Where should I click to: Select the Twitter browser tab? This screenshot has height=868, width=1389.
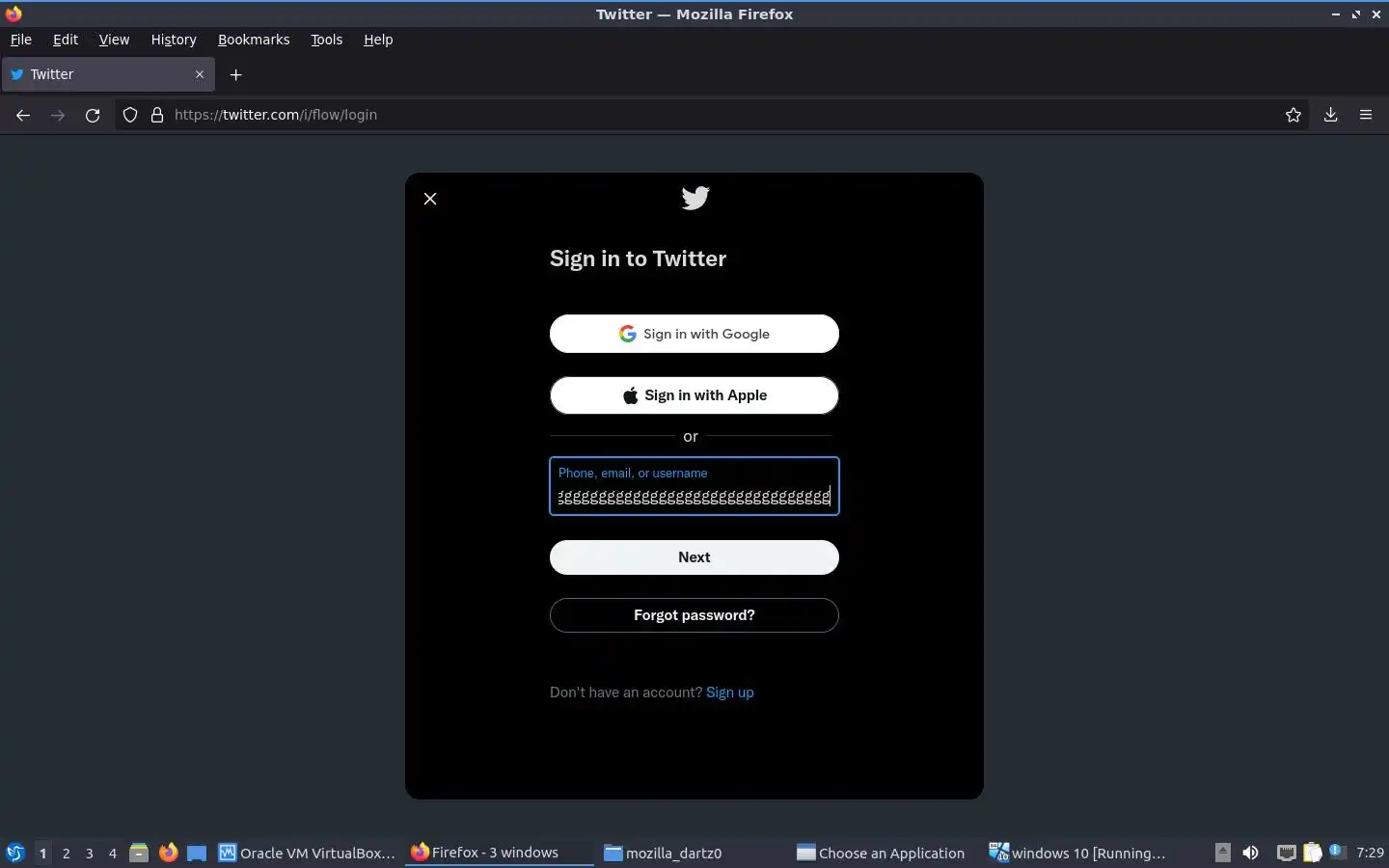click(108, 74)
